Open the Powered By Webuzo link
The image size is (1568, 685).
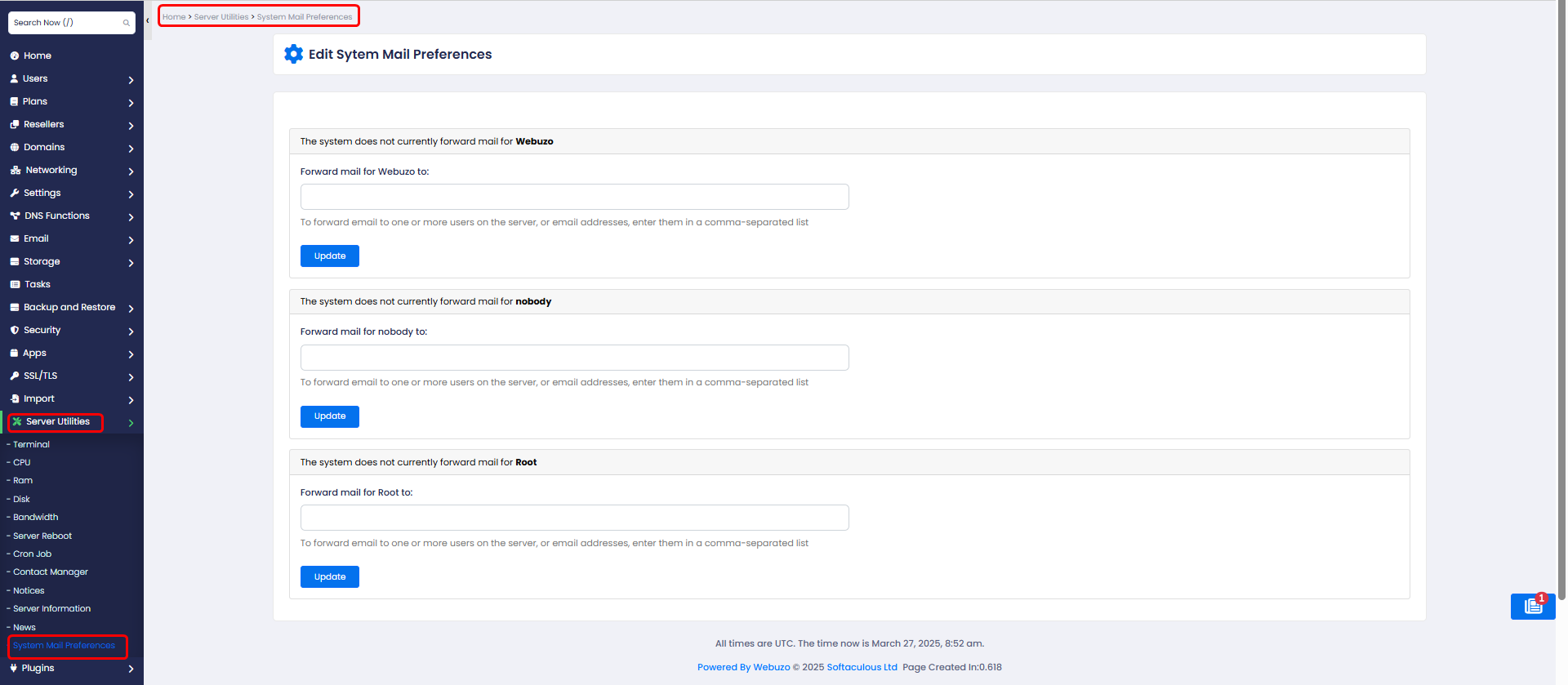coord(744,668)
